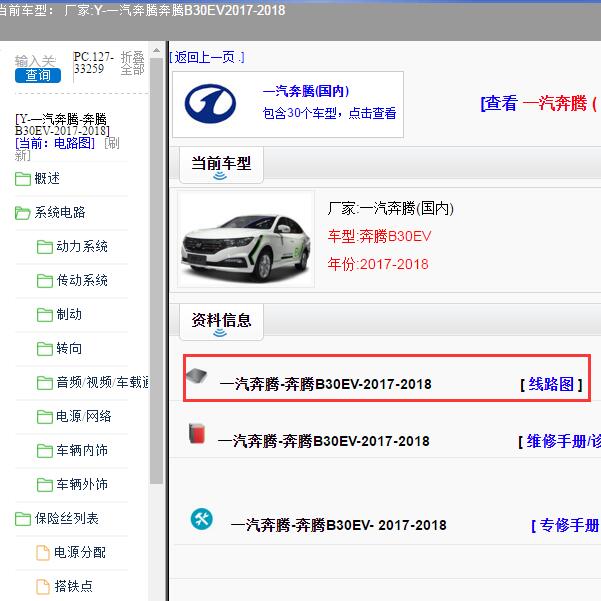Click the PC.127-33259 text
601x601 pixels.
pos(94,63)
